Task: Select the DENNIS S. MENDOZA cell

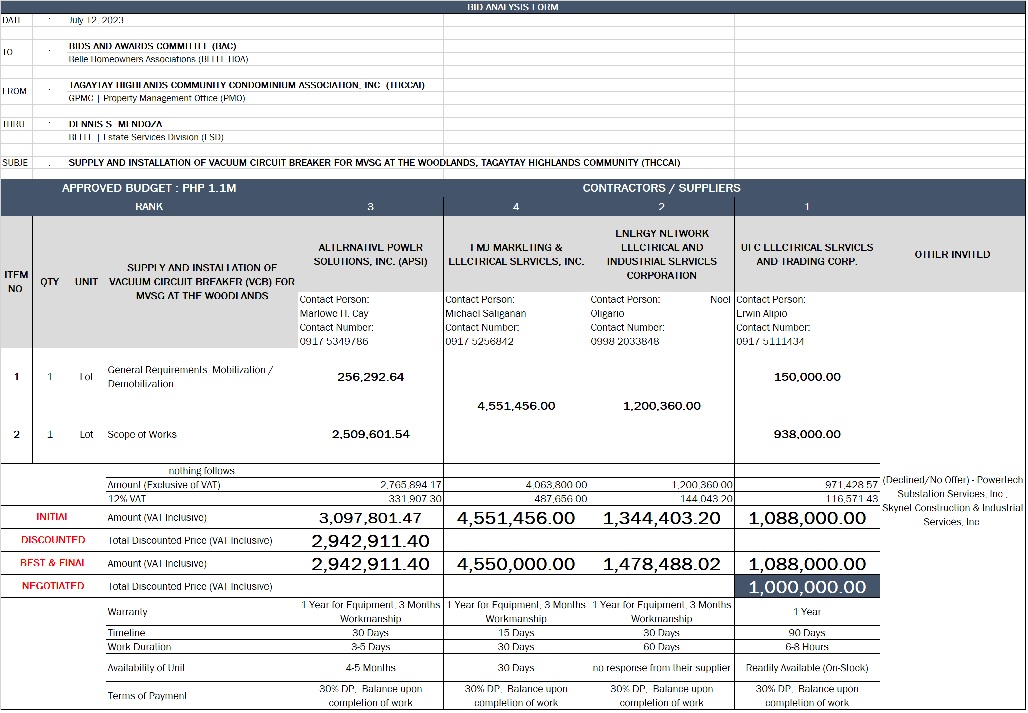Action: pyautogui.click(x=115, y=124)
